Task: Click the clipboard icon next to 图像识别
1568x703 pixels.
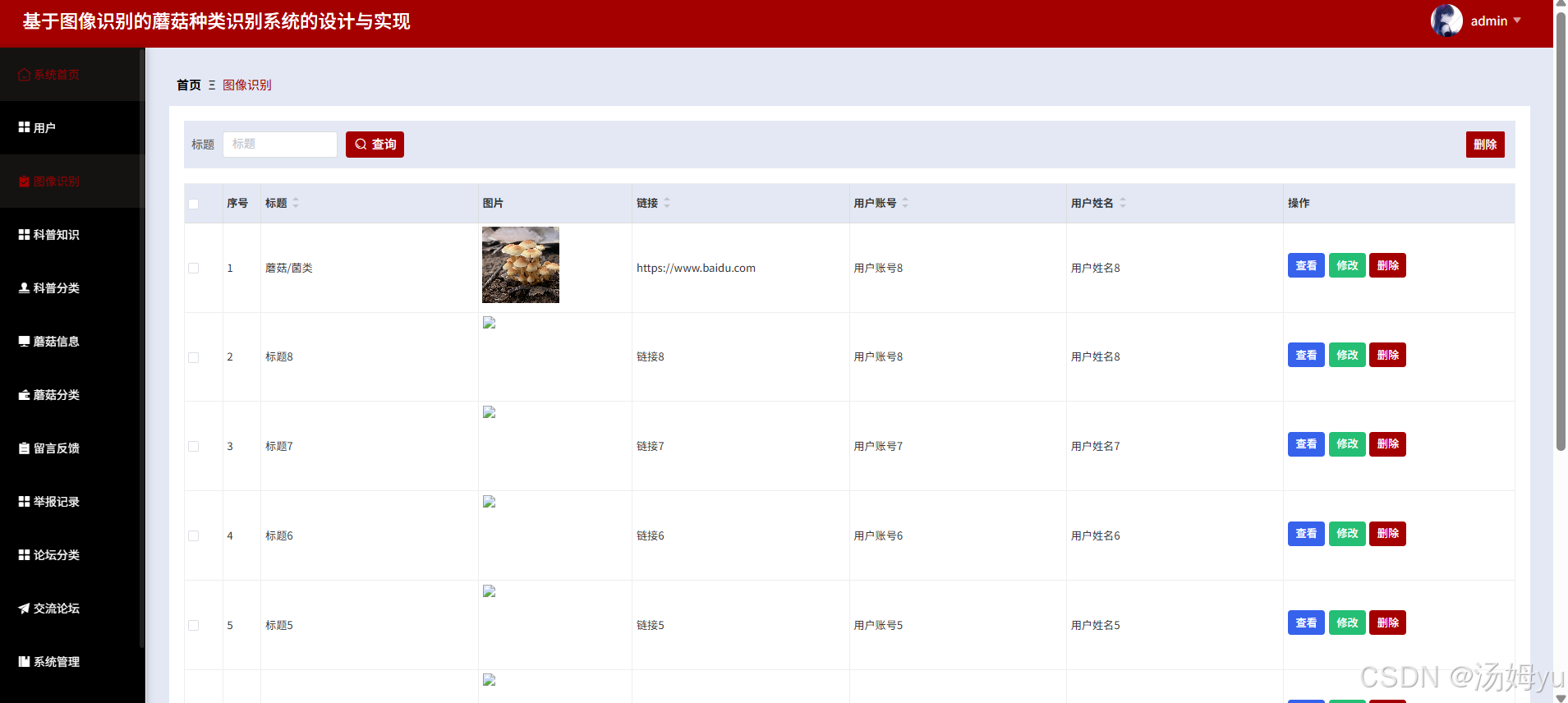Action: [x=24, y=181]
